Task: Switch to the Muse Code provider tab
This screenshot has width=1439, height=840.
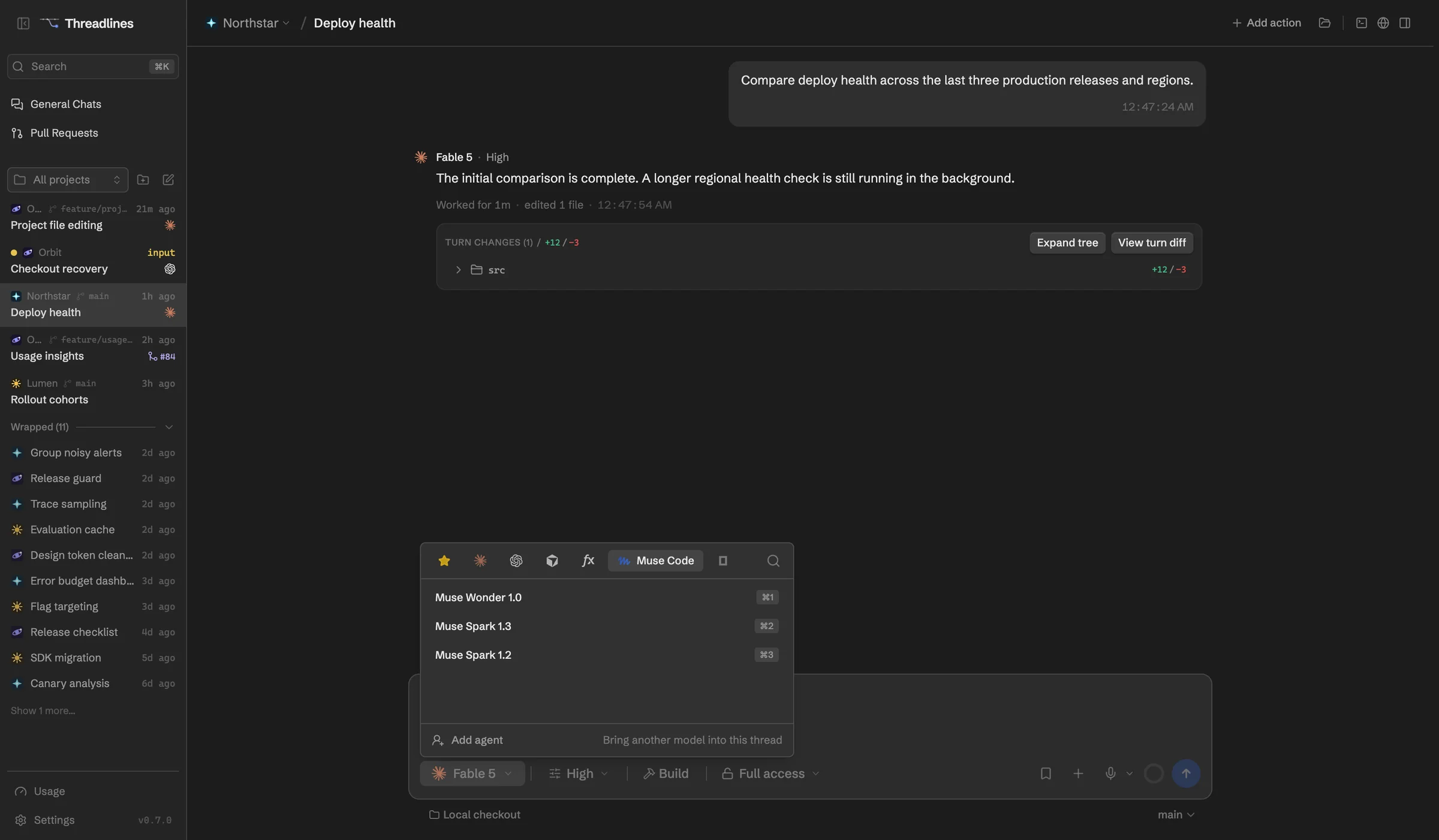Action: tap(655, 561)
